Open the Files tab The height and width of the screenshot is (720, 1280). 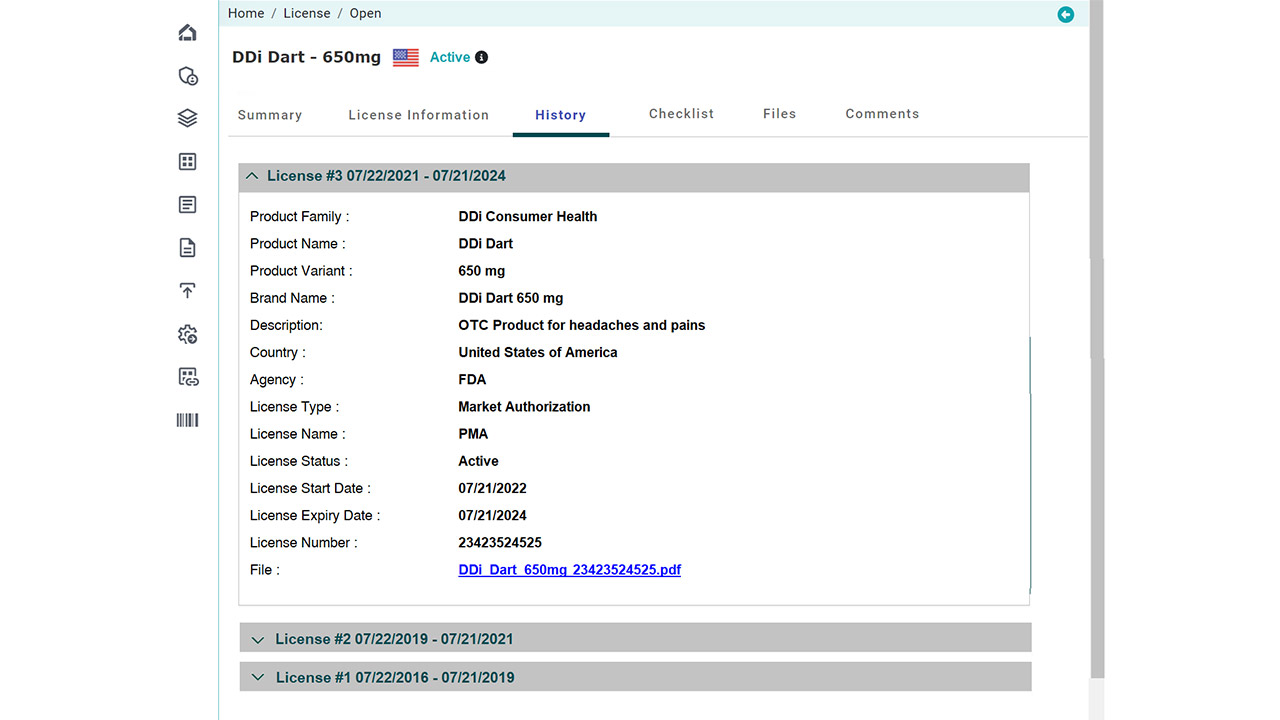coord(779,114)
